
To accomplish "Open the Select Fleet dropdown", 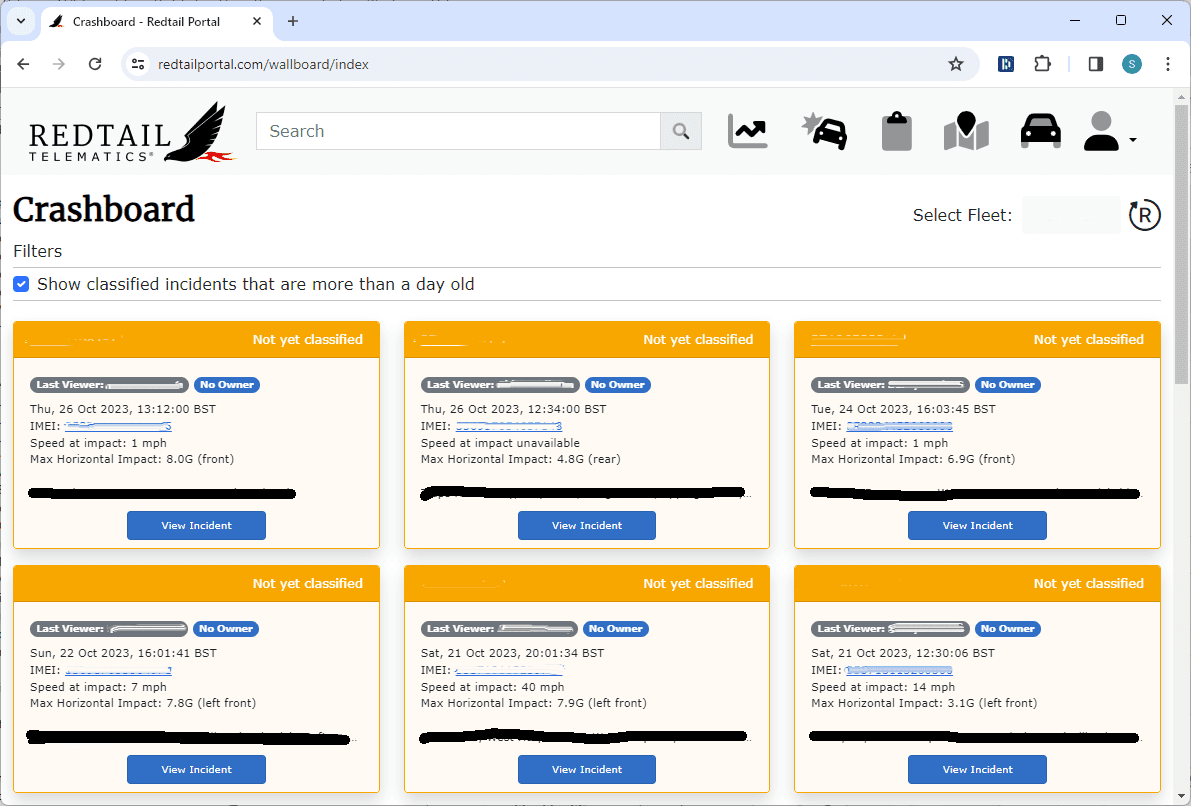I will pyautogui.click(x=1071, y=215).
